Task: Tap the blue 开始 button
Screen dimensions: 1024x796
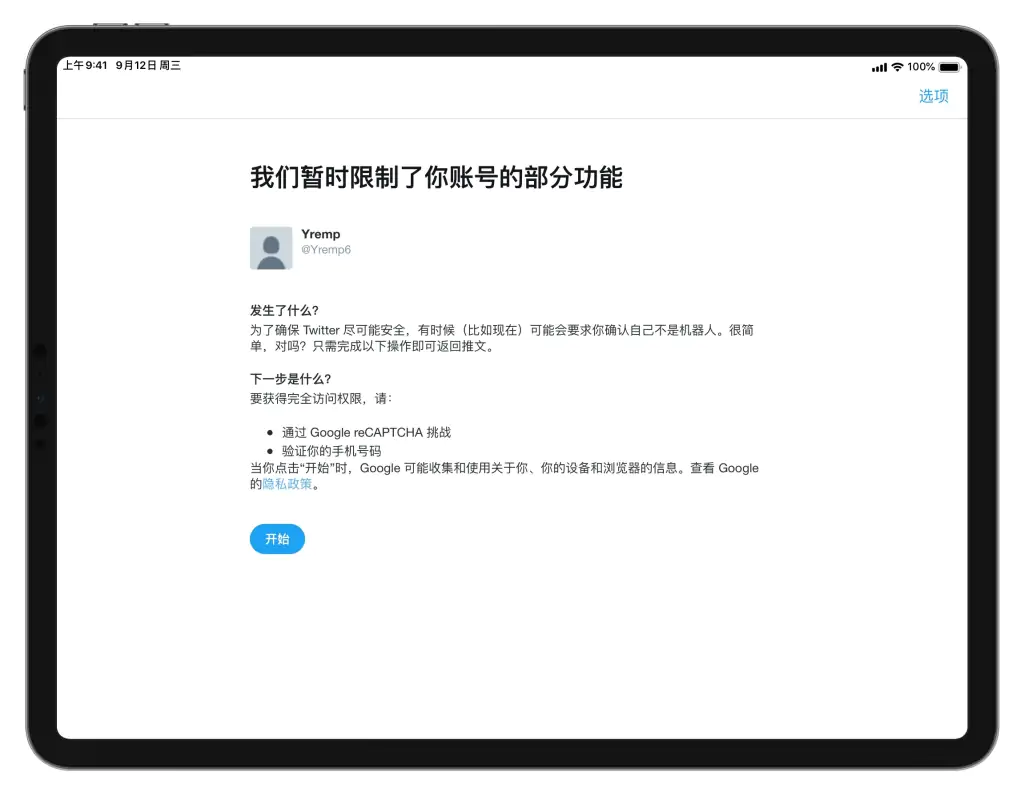Action: 277,539
